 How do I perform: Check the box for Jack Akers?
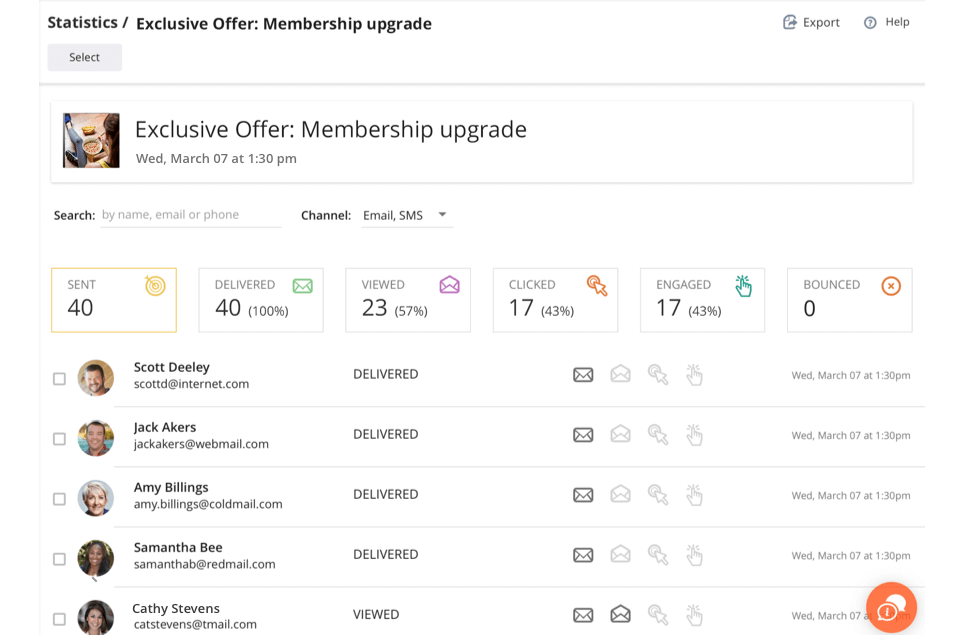(x=59, y=439)
